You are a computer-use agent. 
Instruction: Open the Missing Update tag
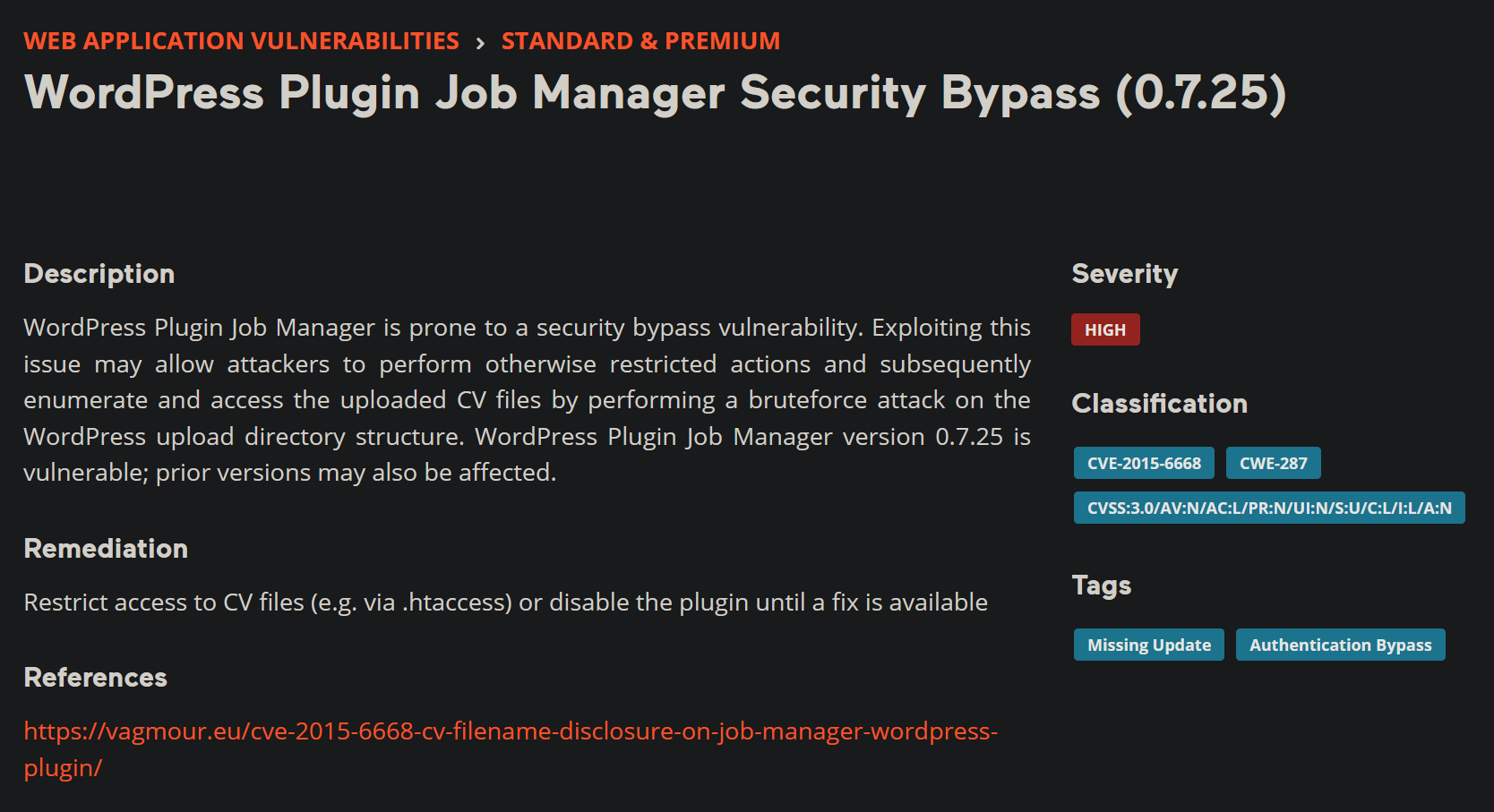pos(1149,645)
